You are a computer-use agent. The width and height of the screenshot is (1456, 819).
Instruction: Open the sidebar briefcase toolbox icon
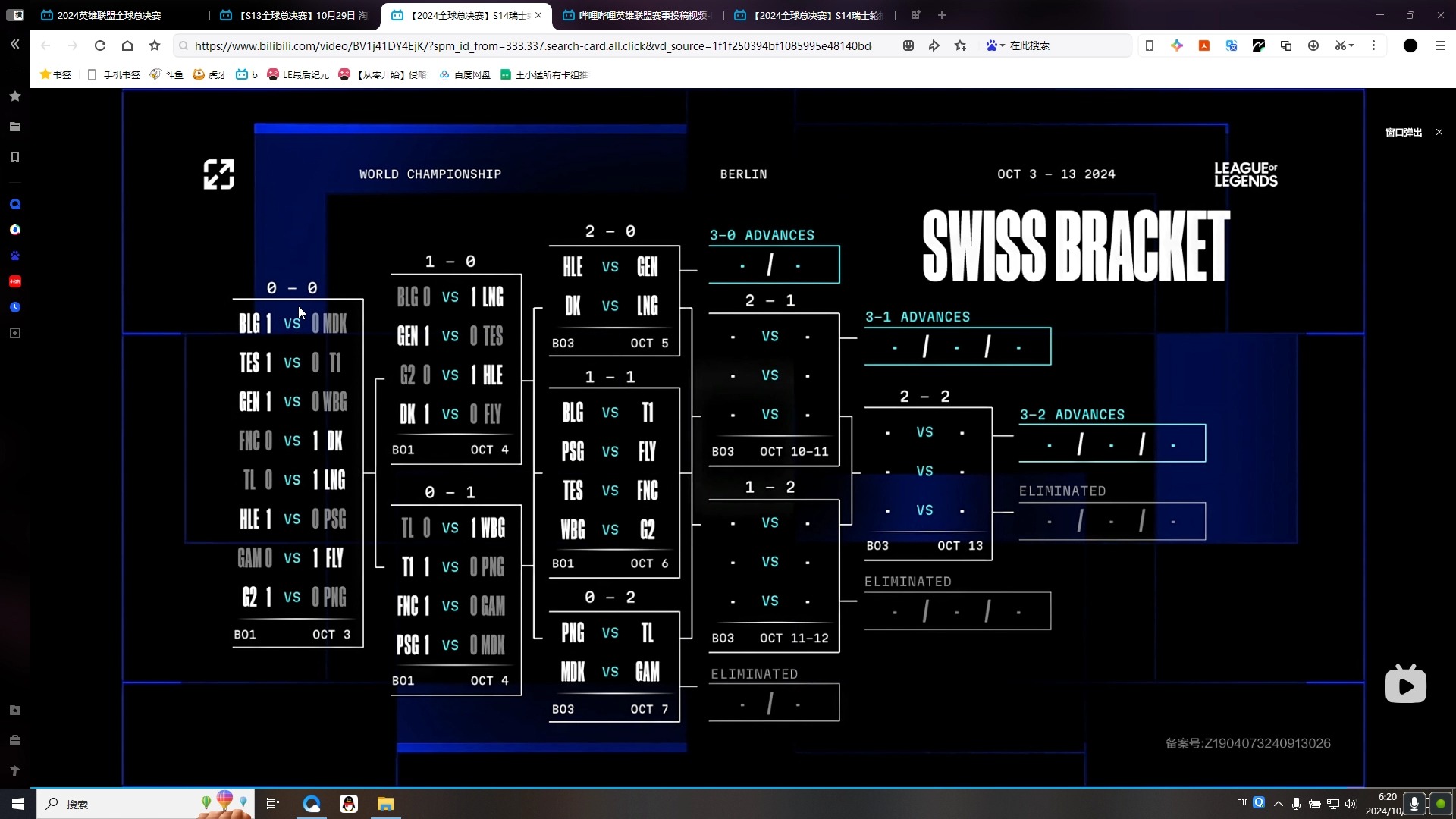click(14, 740)
